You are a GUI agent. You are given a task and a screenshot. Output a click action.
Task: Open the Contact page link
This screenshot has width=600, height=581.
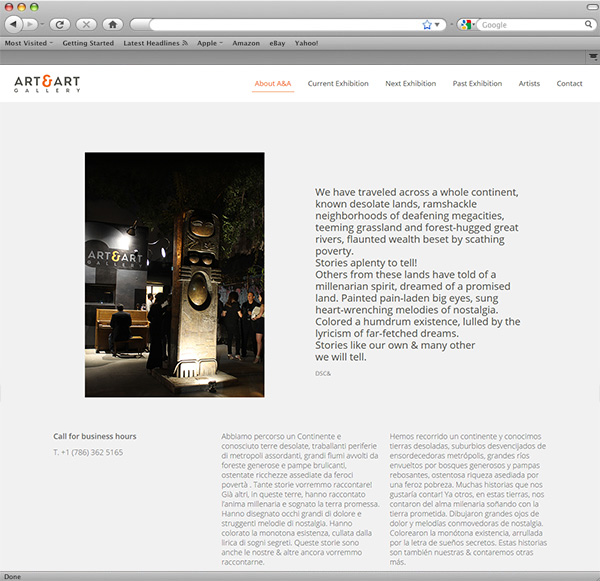click(569, 84)
